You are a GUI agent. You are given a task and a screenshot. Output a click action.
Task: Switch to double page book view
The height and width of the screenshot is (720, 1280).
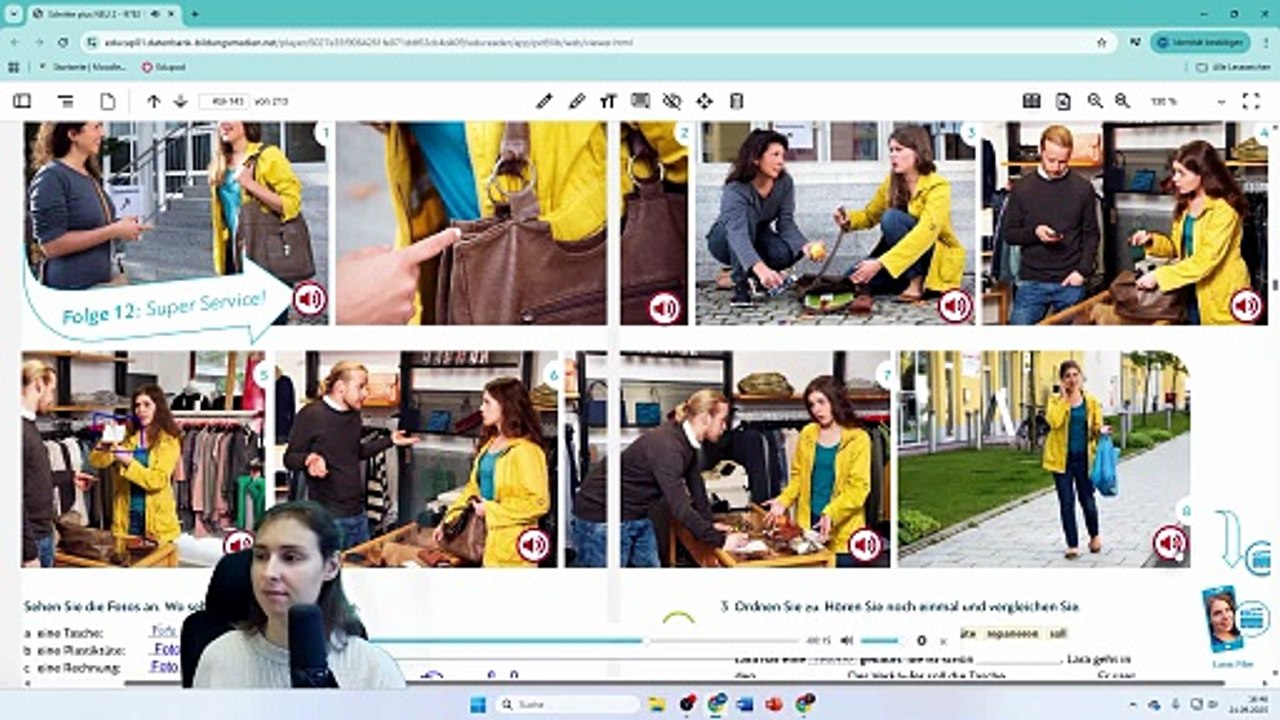point(1032,101)
